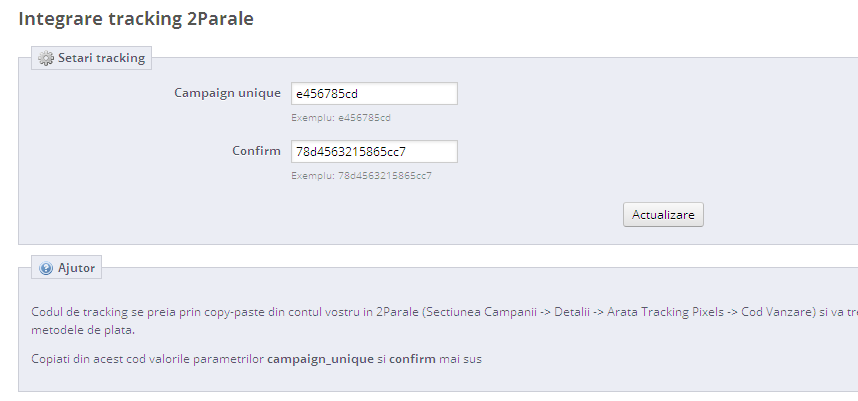Click the Confirm field label

[x=256, y=151]
